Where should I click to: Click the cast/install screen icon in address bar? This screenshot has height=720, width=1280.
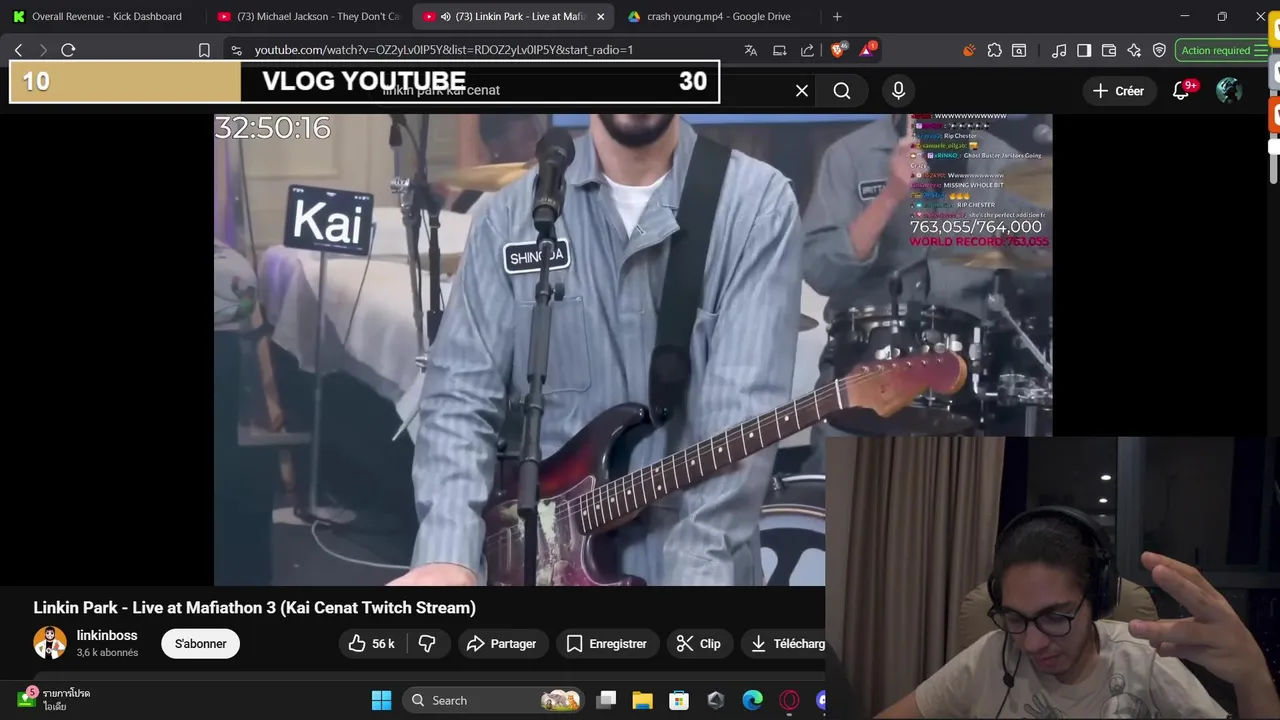[x=779, y=50]
